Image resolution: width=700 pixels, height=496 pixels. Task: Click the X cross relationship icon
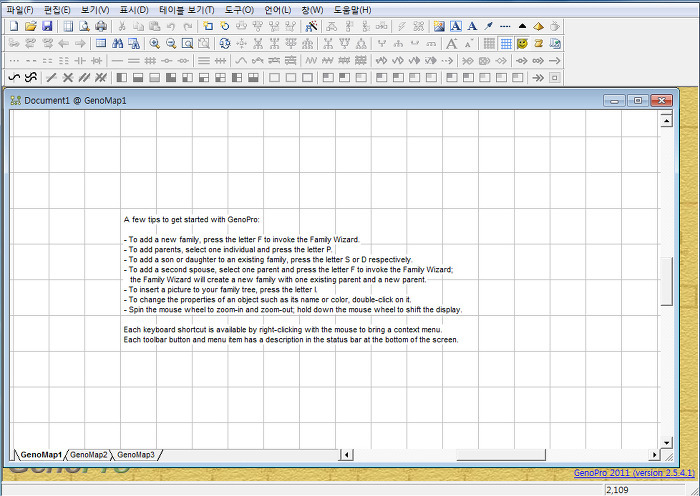point(68,78)
